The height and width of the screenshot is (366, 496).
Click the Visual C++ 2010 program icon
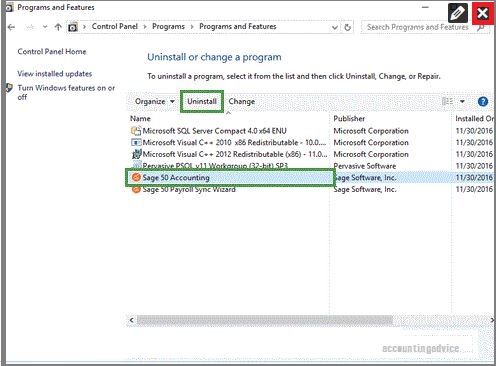(136, 142)
